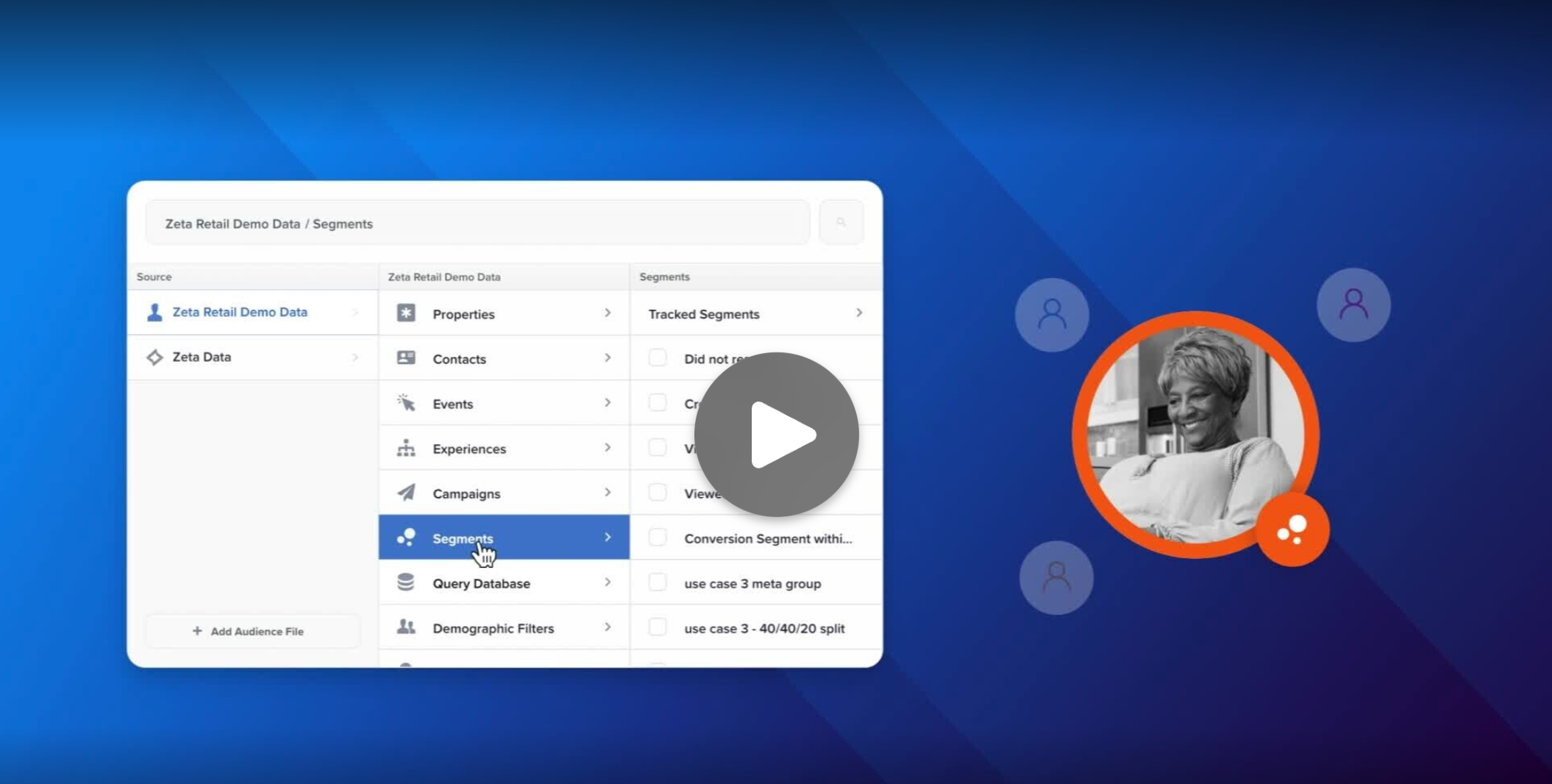Click the search magnifier icon
Screen dimensions: 1552x784
841,222
